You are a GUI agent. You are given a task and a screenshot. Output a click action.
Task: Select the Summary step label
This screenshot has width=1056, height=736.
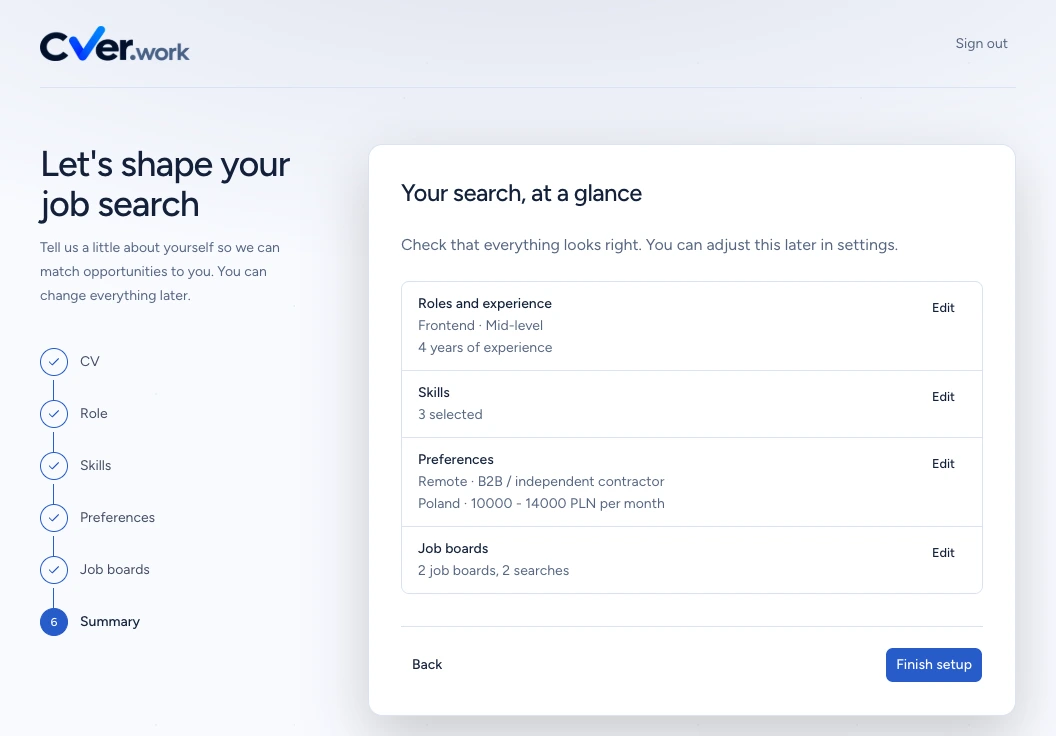110,622
